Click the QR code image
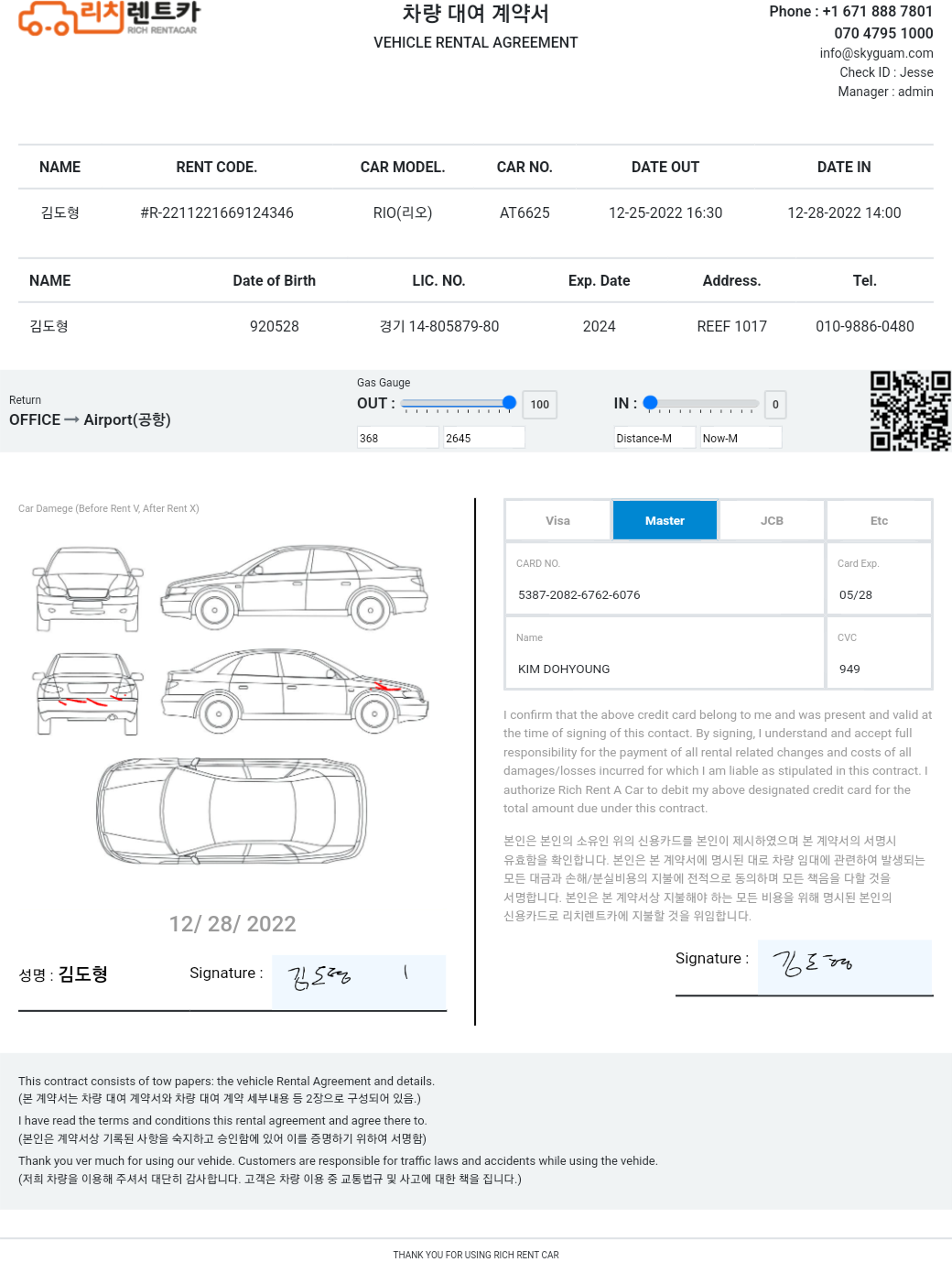The height and width of the screenshot is (1262, 952). point(910,411)
